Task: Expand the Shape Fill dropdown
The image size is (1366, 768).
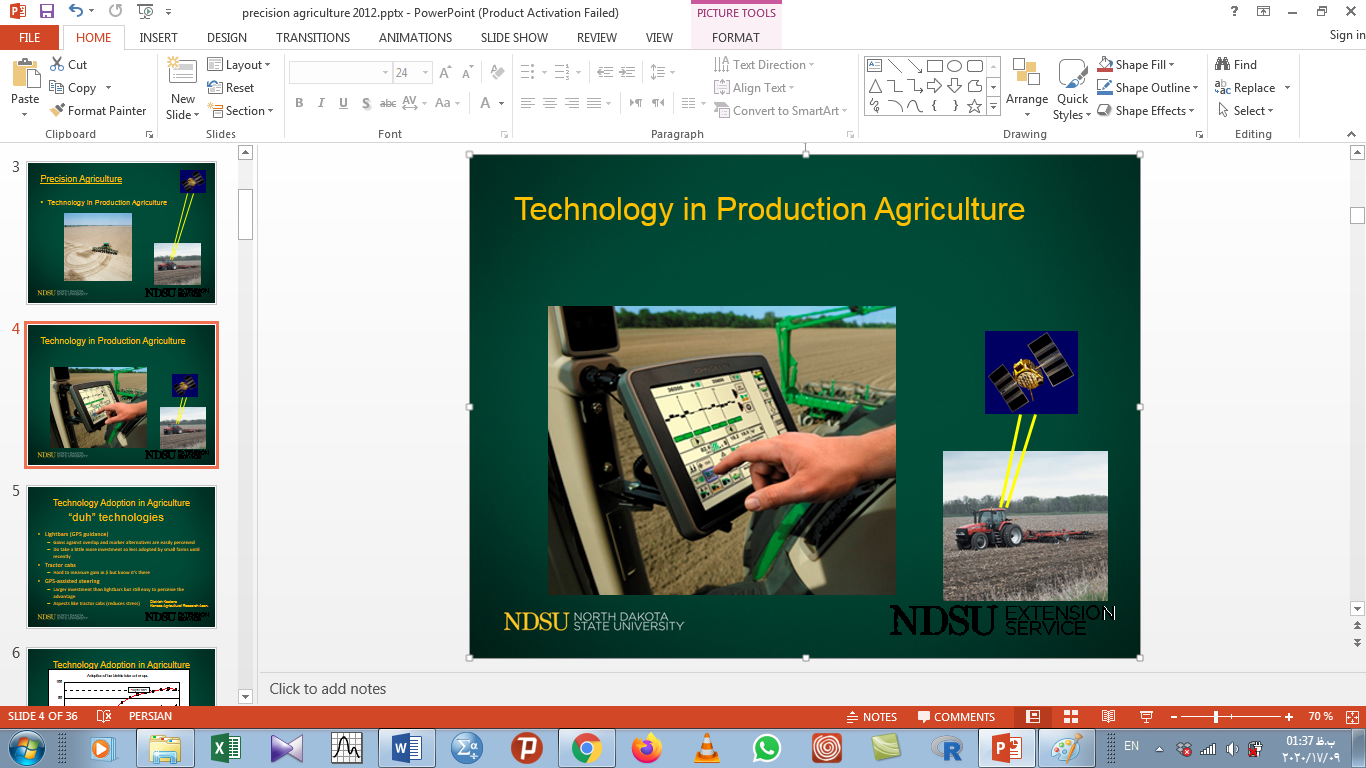Action: [1171, 65]
